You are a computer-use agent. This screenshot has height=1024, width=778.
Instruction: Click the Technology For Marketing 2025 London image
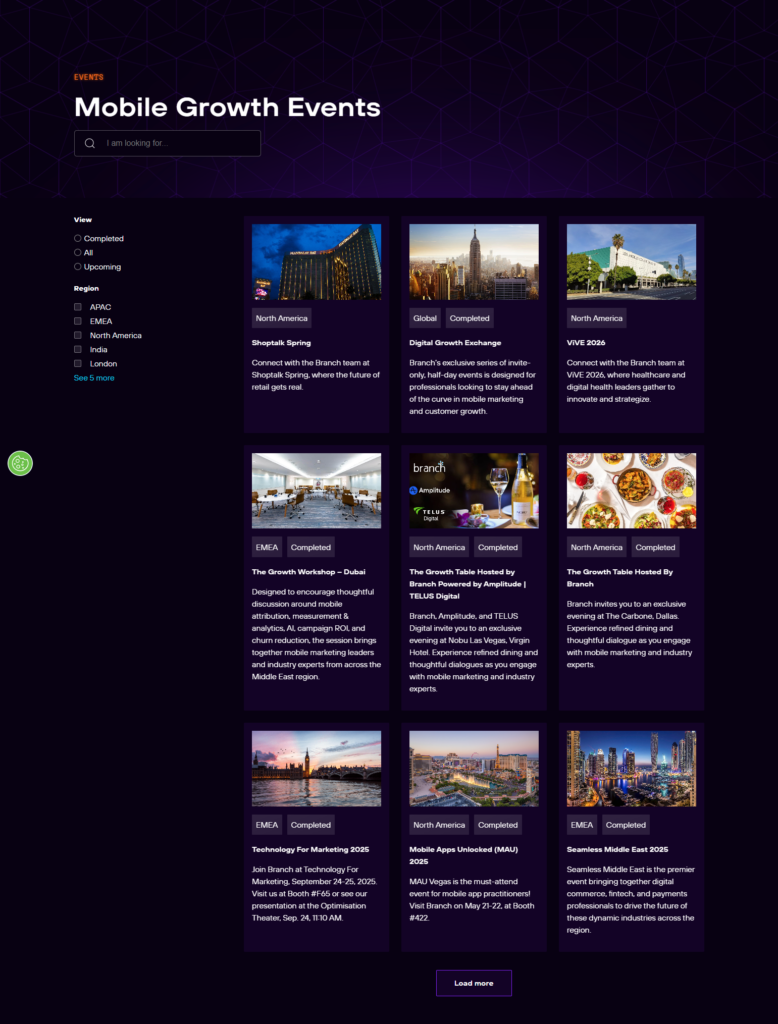[316, 768]
